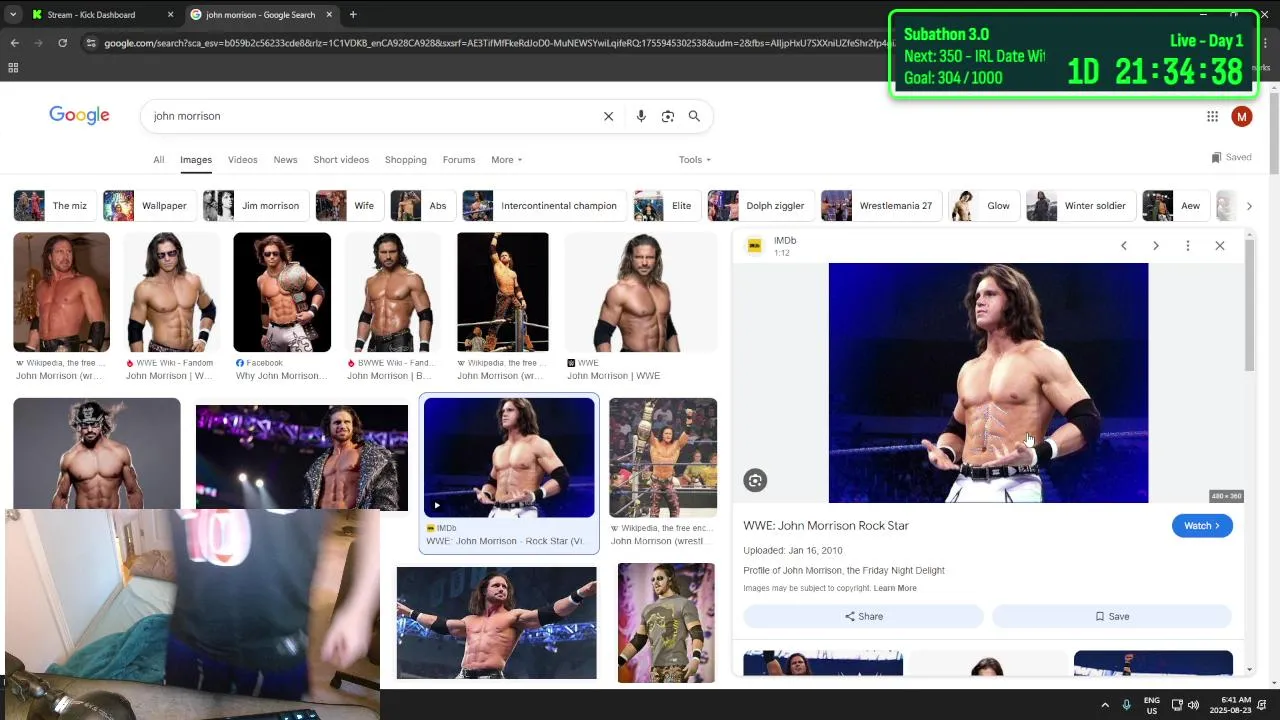Select the Wallpaper suggestion chip
The image size is (1280, 720).
click(148, 206)
